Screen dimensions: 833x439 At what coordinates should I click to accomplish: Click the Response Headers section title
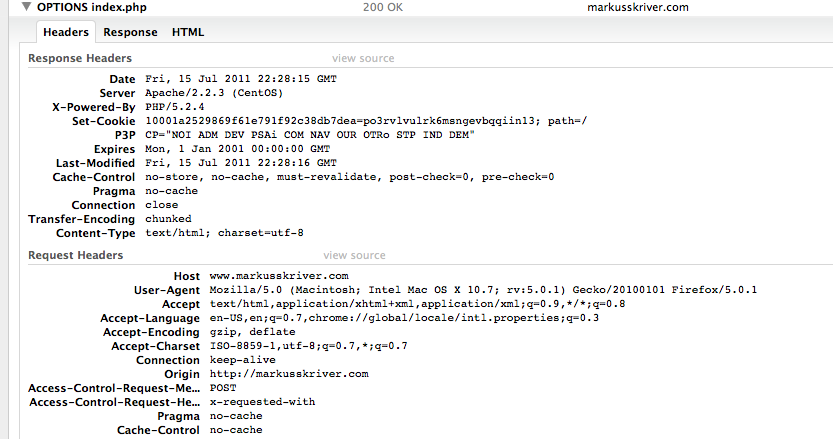(x=80, y=58)
